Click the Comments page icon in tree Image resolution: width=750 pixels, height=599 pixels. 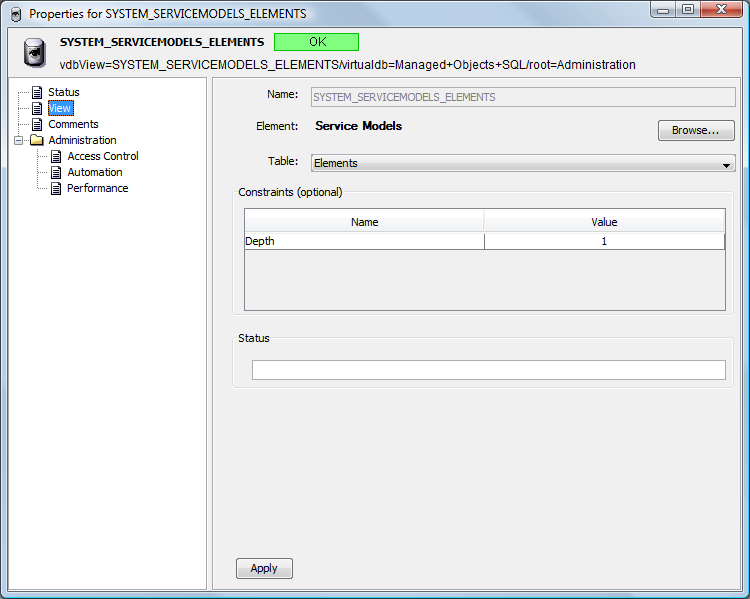37,124
